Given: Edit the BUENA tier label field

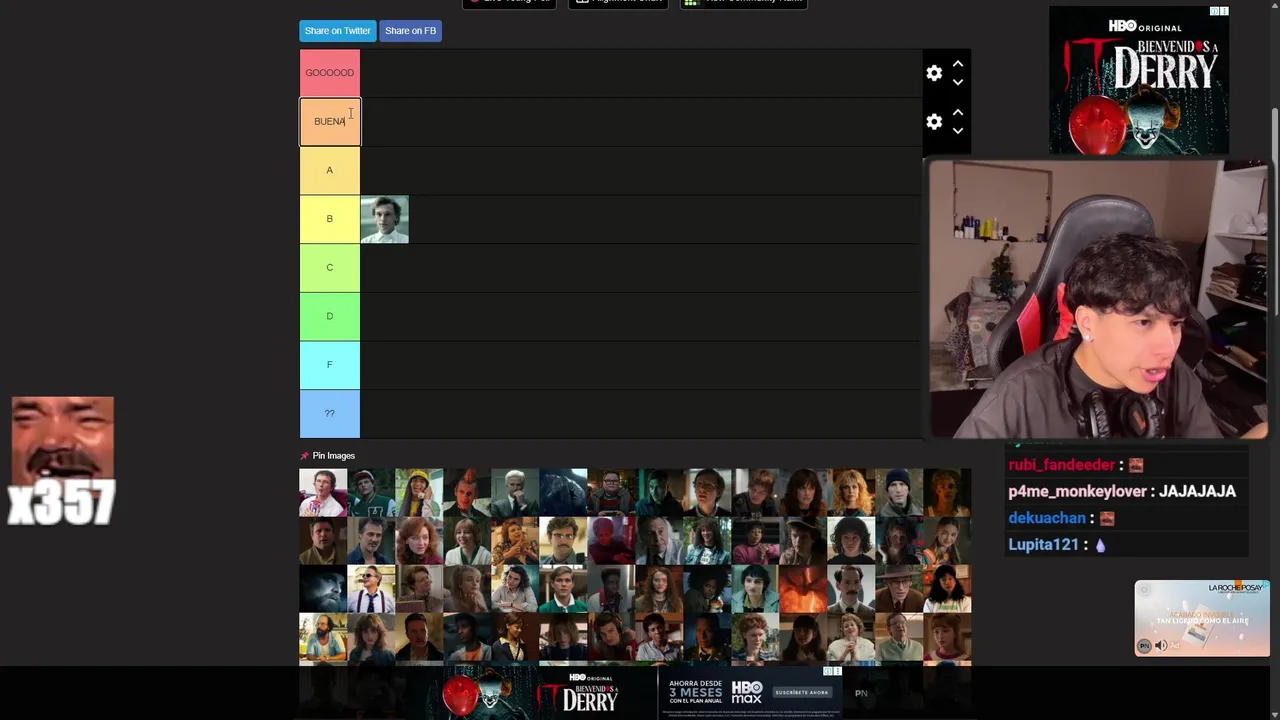Looking at the screenshot, I should point(330,121).
